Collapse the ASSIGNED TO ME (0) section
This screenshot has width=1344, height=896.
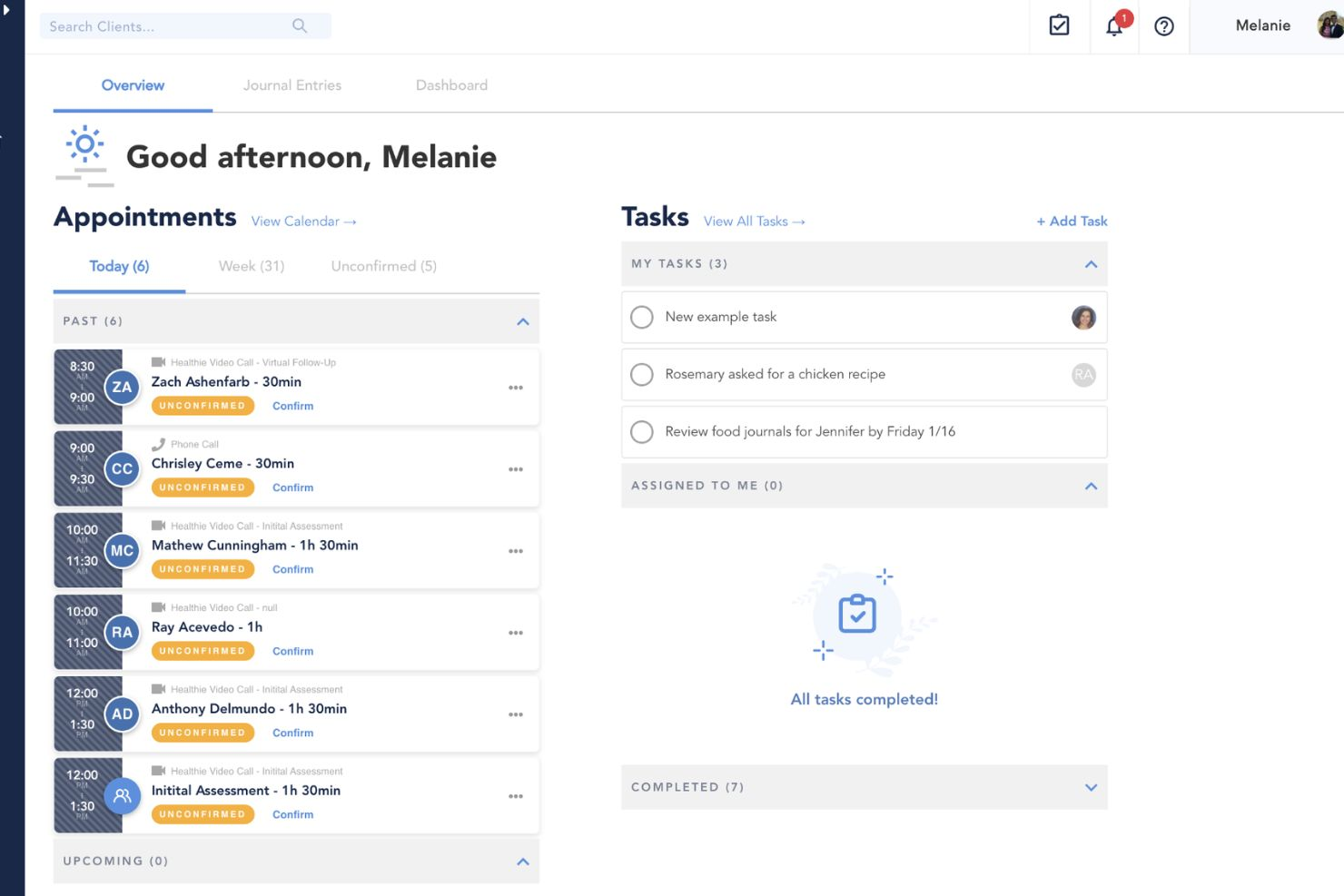(x=1092, y=486)
